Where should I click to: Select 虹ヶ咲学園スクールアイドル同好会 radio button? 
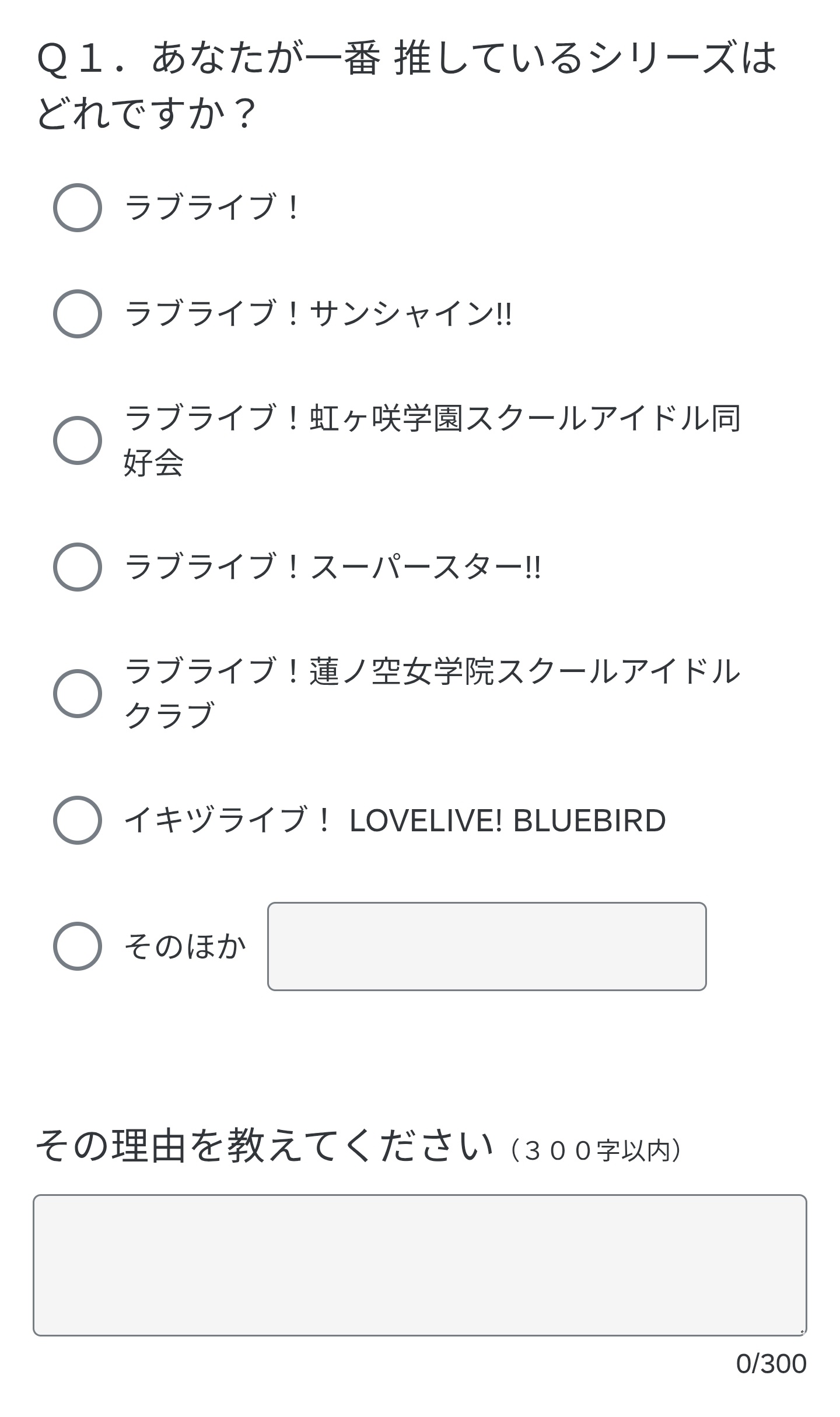[x=78, y=440]
